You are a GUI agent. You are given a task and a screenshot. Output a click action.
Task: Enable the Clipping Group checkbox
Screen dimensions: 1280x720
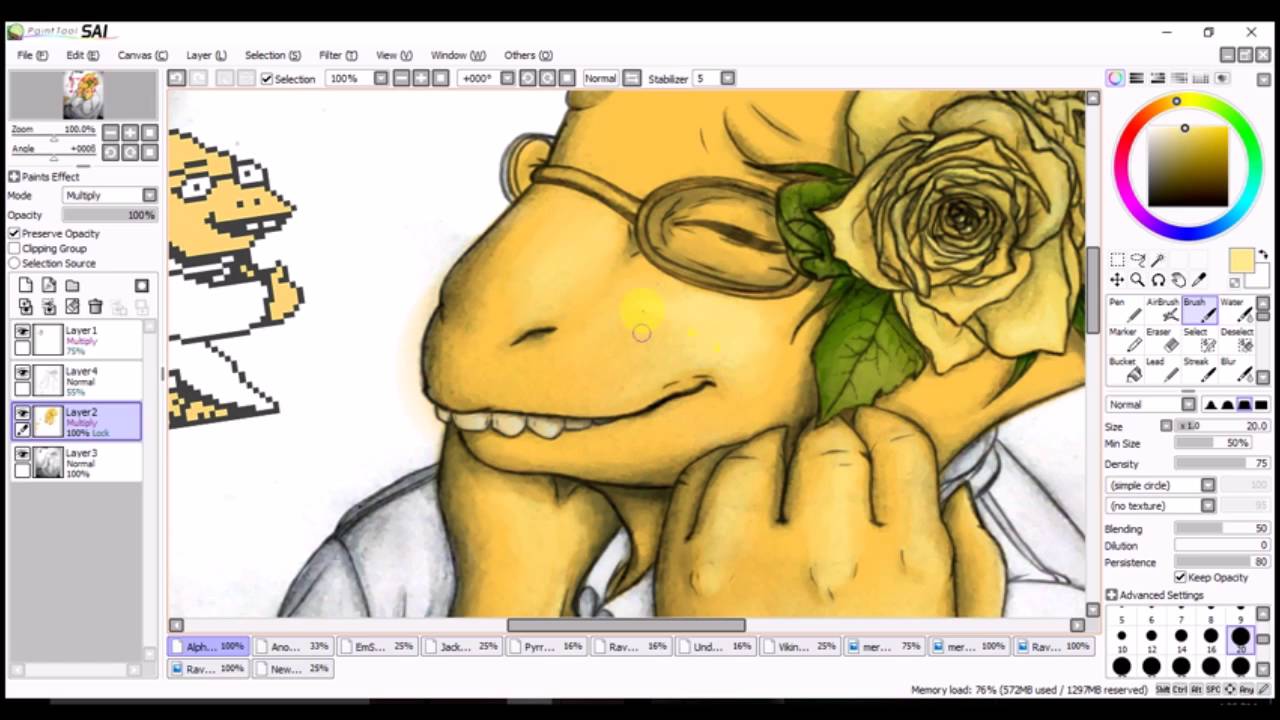pyautogui.click(x=14, y=248)
